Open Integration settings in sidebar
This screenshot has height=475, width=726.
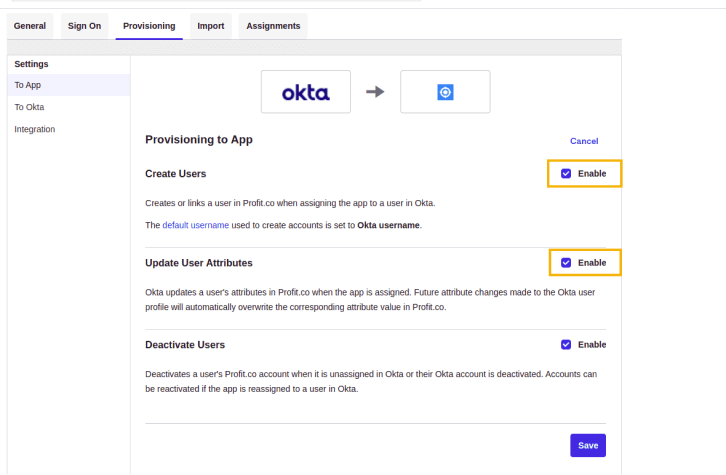click(x=69, y=129)
